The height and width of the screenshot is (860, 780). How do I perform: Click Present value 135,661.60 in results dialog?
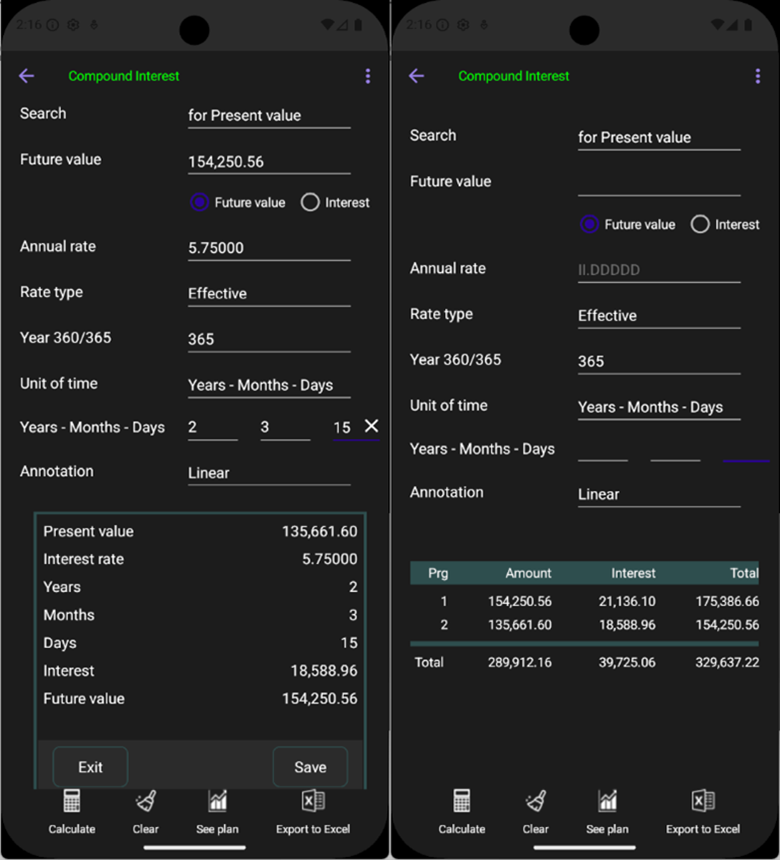pos(320,531)
